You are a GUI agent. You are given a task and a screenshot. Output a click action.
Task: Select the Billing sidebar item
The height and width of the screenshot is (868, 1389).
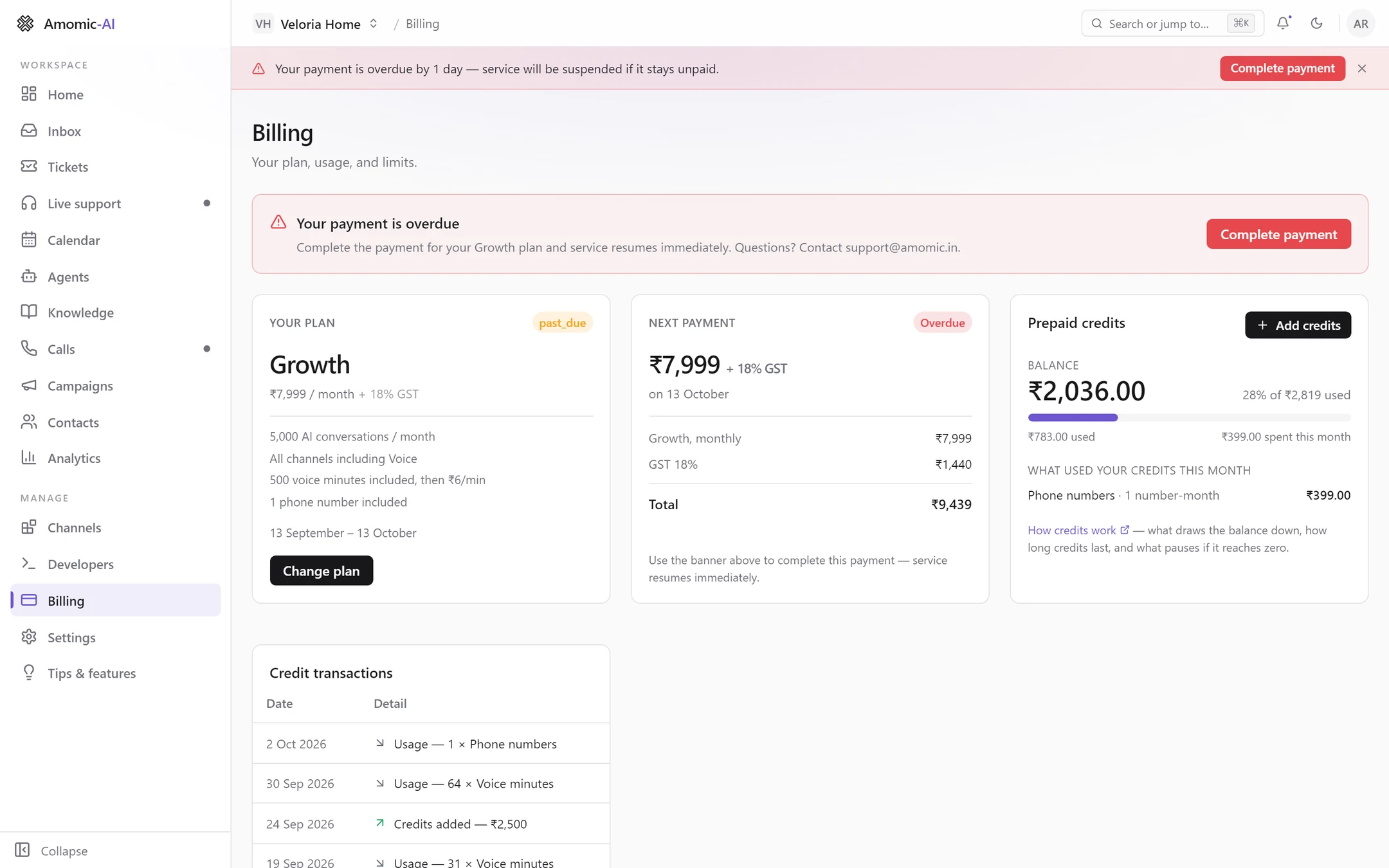point(116,601)
